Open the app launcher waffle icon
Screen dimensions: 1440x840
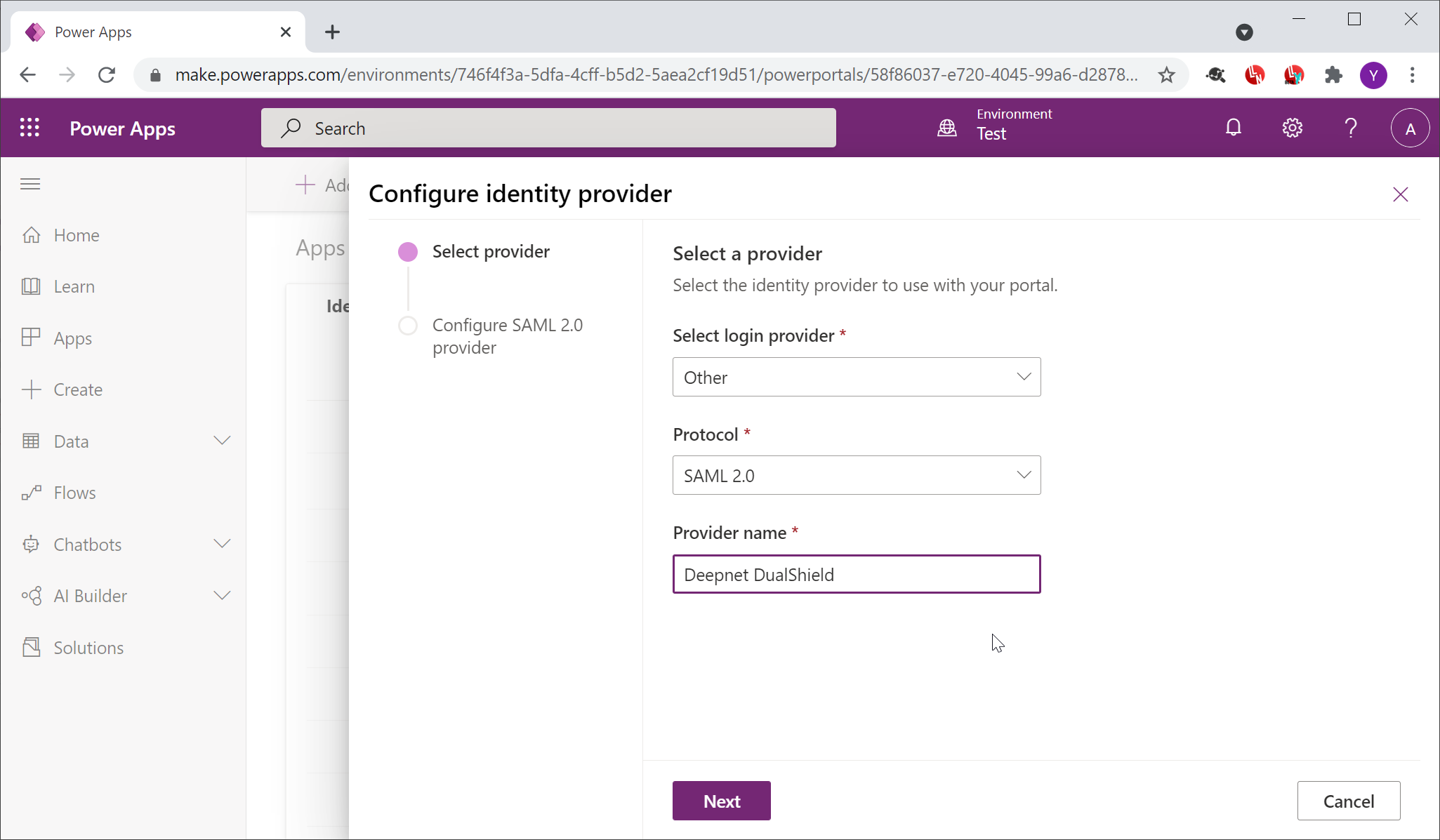point(29,128)
